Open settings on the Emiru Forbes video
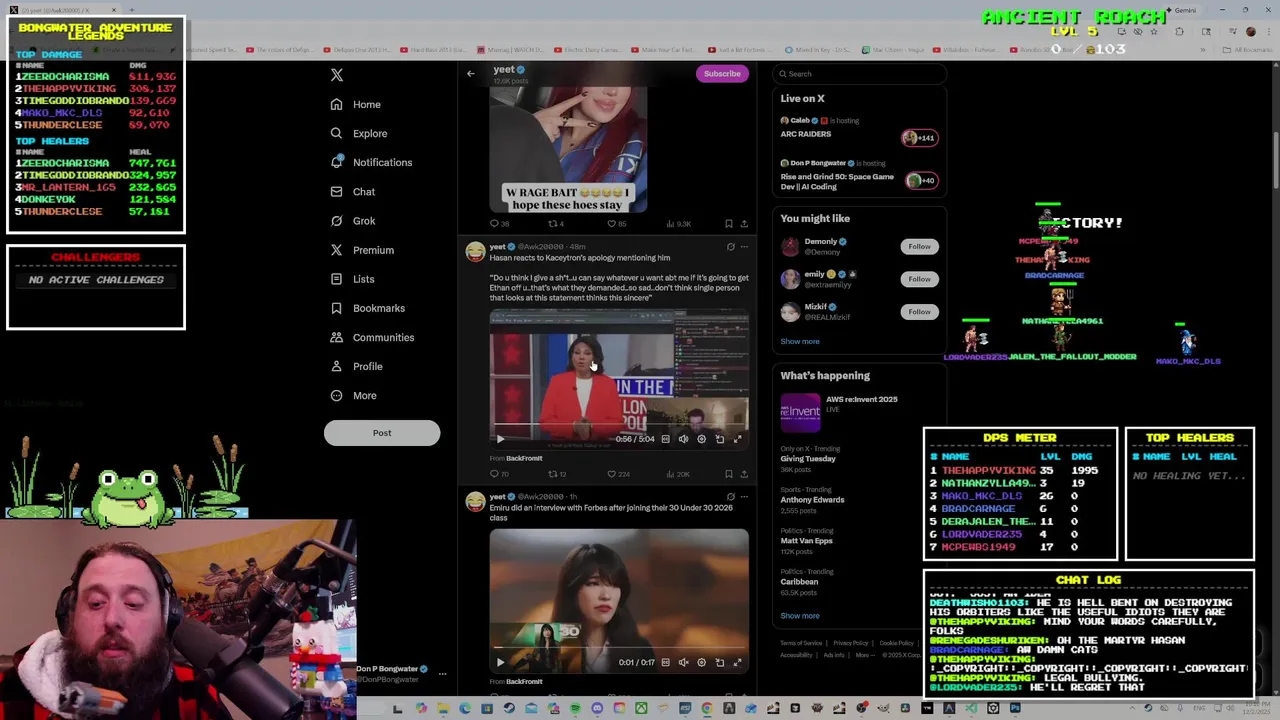The width and height of the screenshot is (1280, 720). pos(701,662)
